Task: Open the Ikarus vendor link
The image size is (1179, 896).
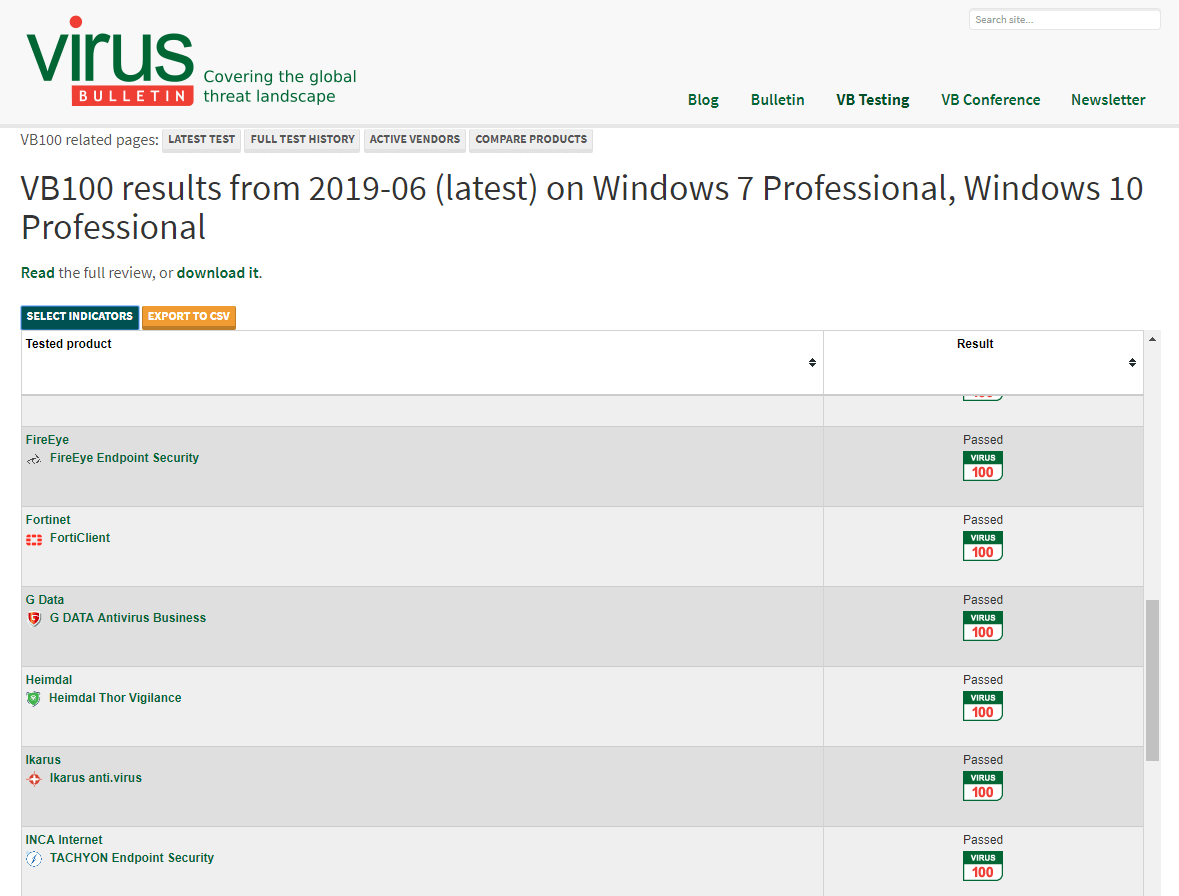Action: coord(43,760)
